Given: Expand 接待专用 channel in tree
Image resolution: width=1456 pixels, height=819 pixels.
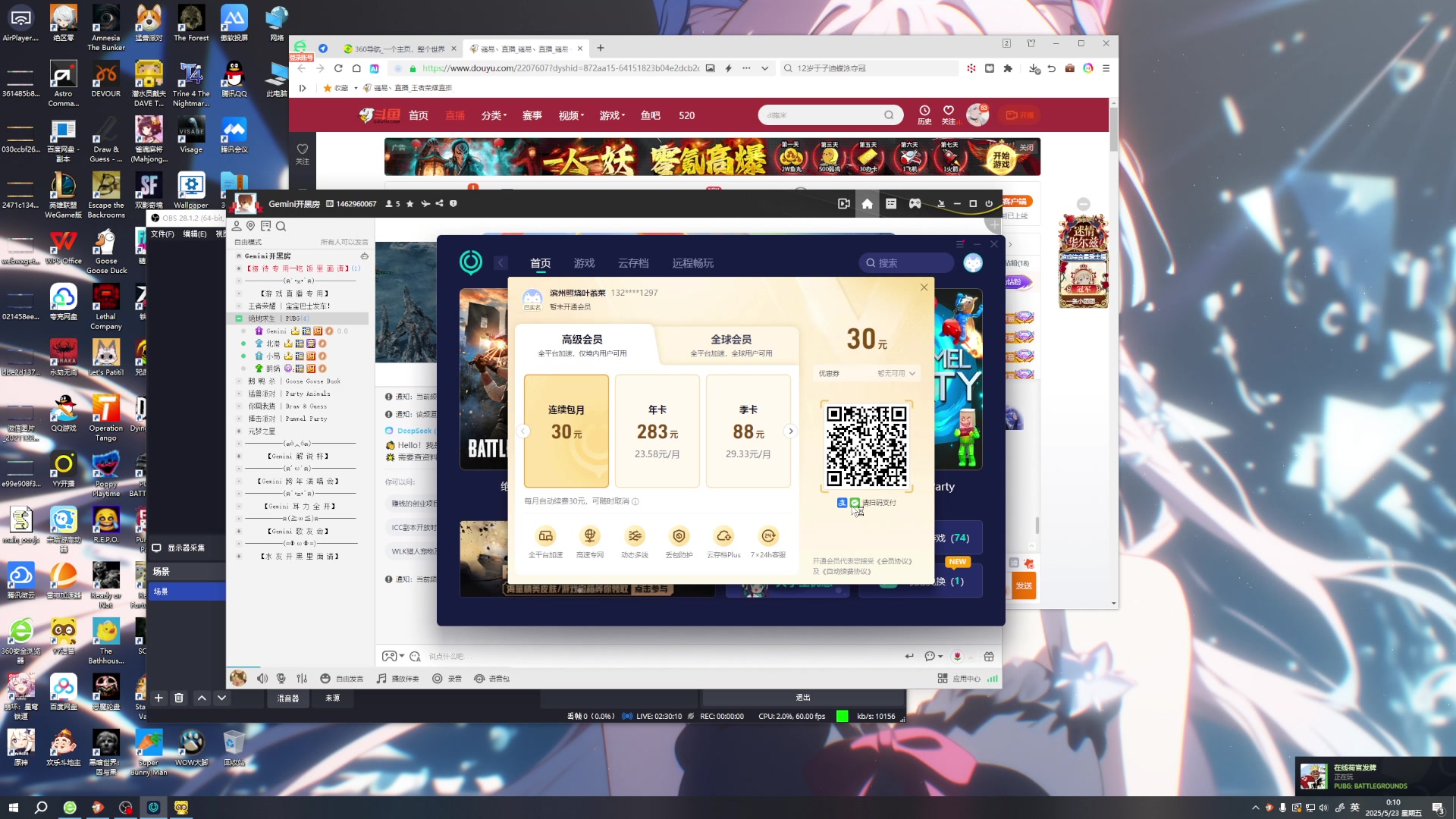Looking at the screenshot, I should [x=239, y=268].
